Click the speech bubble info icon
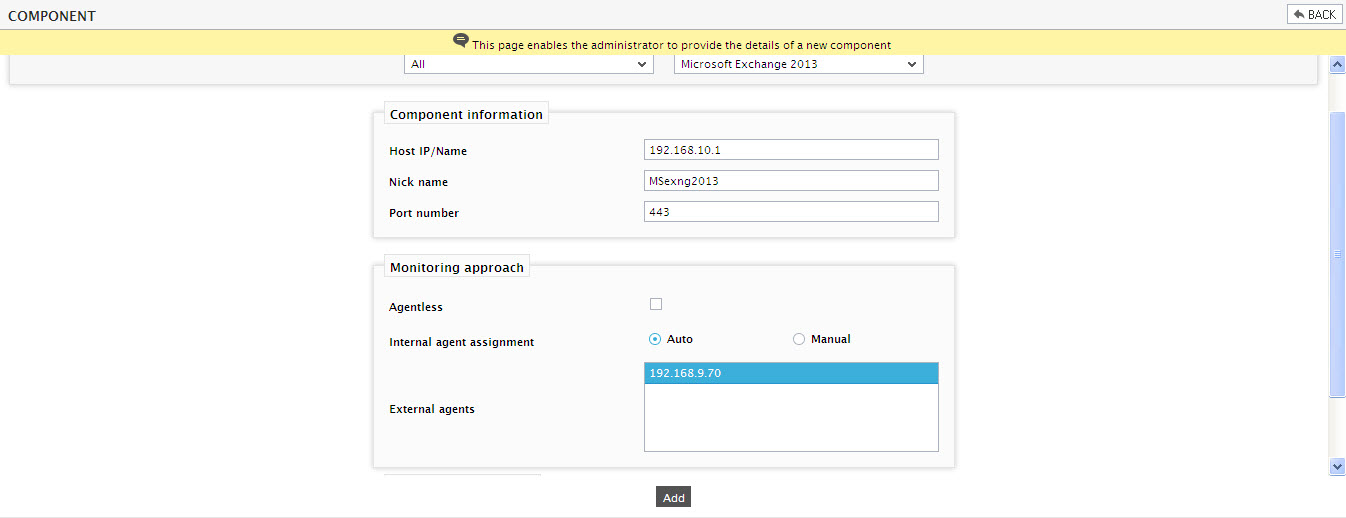The image size is (1346, 518). click(460, 41)
